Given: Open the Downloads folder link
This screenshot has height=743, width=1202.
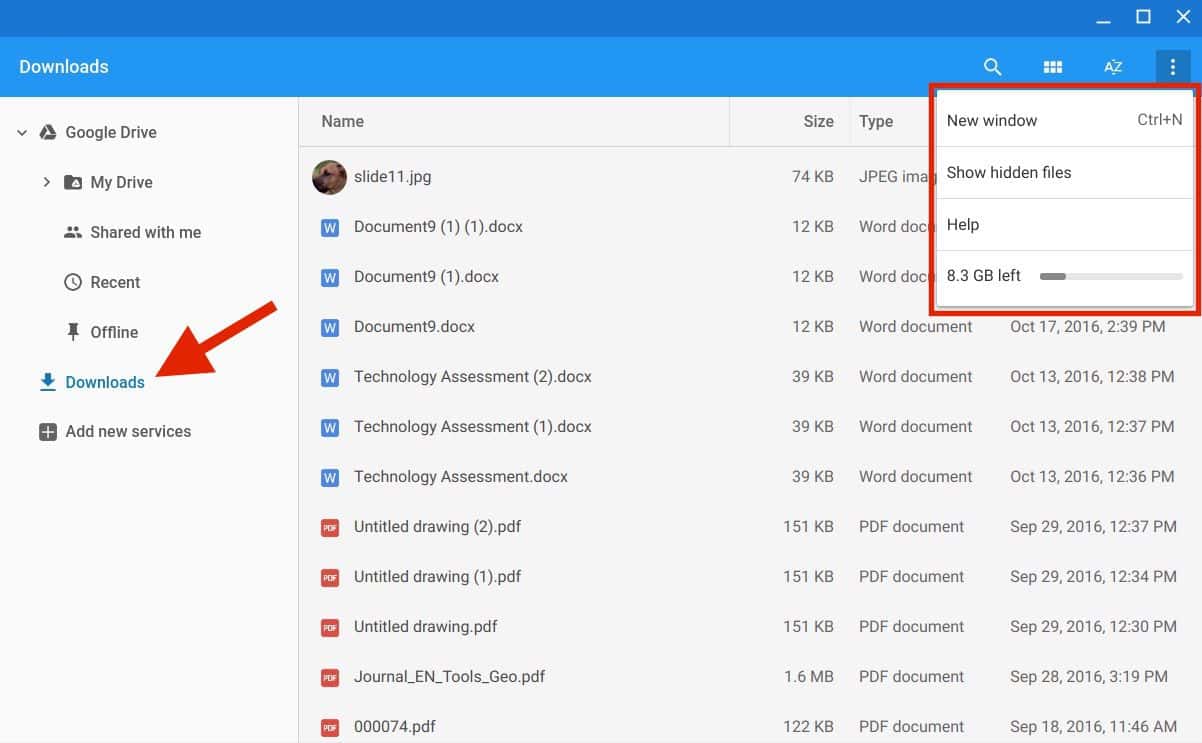Looking at the screenshot, I should [105, 382].
